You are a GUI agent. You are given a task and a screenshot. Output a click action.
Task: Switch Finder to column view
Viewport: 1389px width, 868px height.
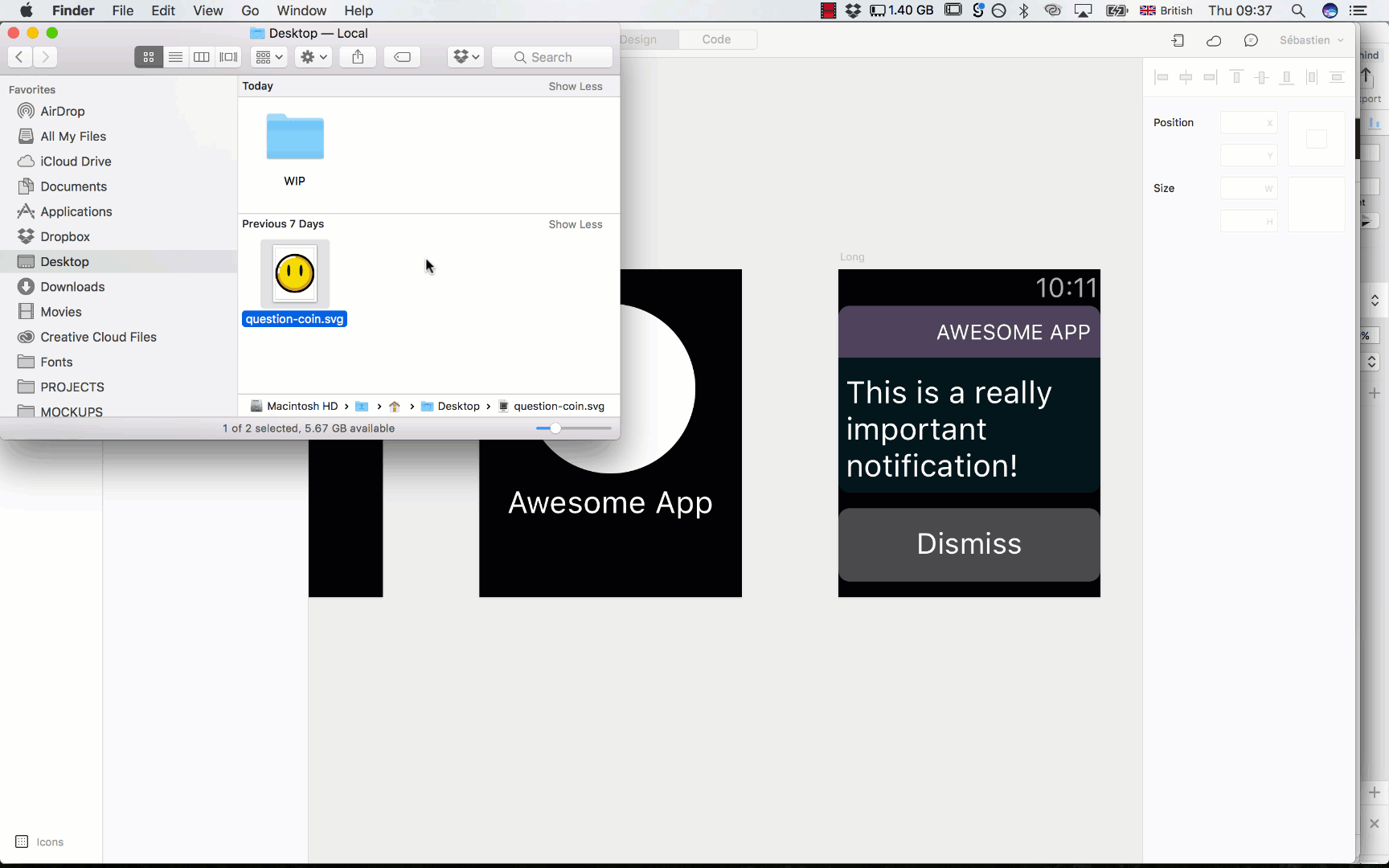[x=202, y=57]
